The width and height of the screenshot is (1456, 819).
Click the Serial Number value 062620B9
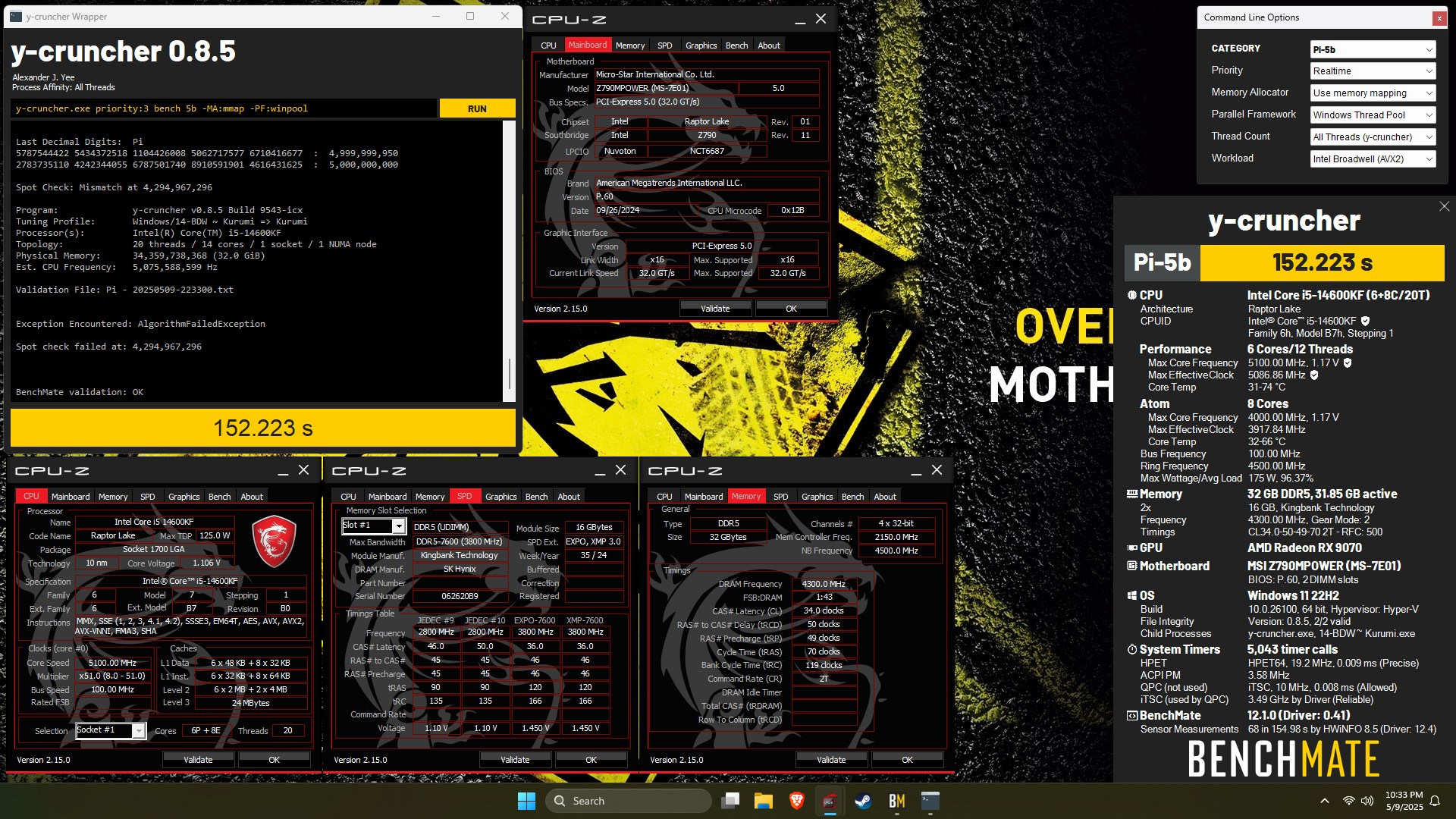pos(460,596)
